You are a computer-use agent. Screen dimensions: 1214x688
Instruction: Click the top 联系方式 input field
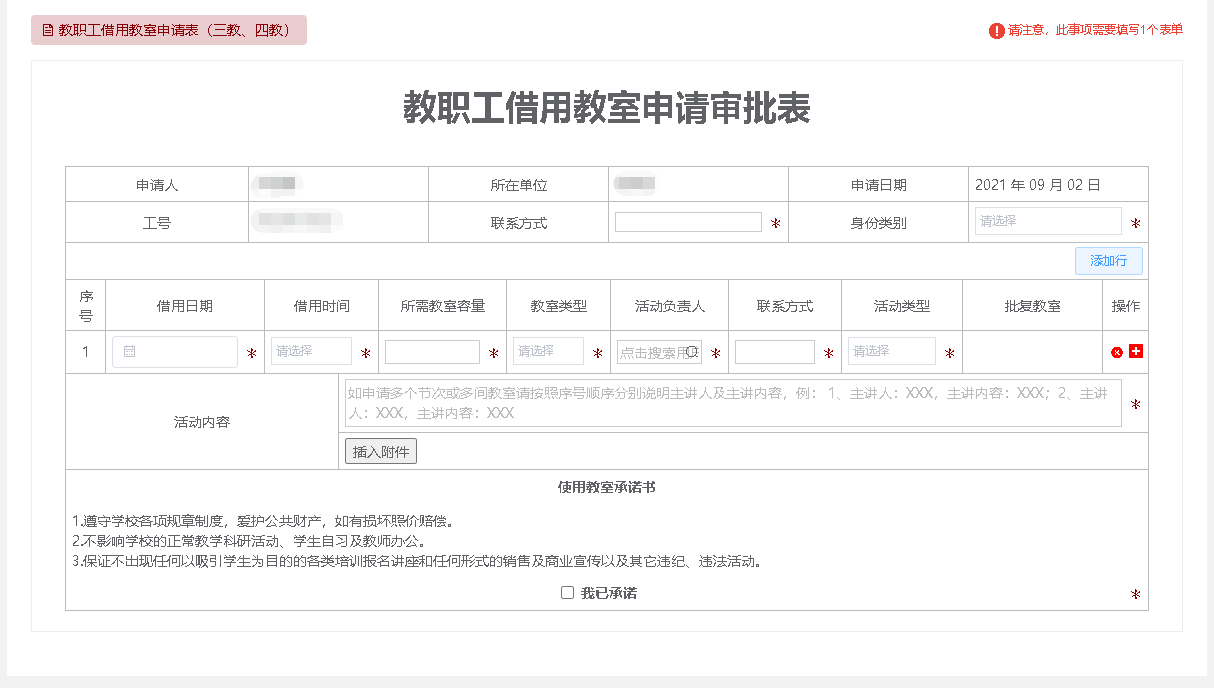point(688,222)
